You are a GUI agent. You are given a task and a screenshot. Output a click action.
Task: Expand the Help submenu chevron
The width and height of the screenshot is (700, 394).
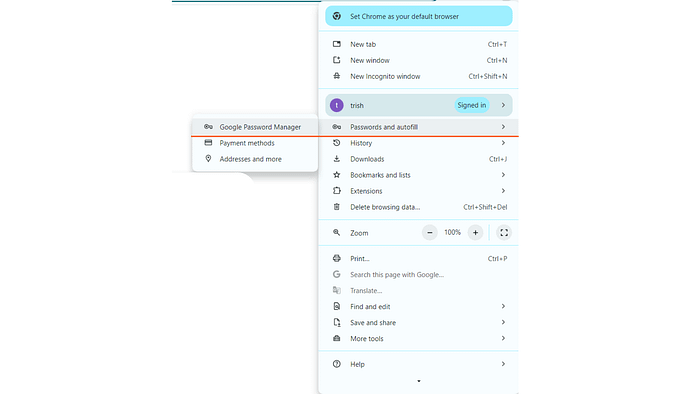[503, 364]
